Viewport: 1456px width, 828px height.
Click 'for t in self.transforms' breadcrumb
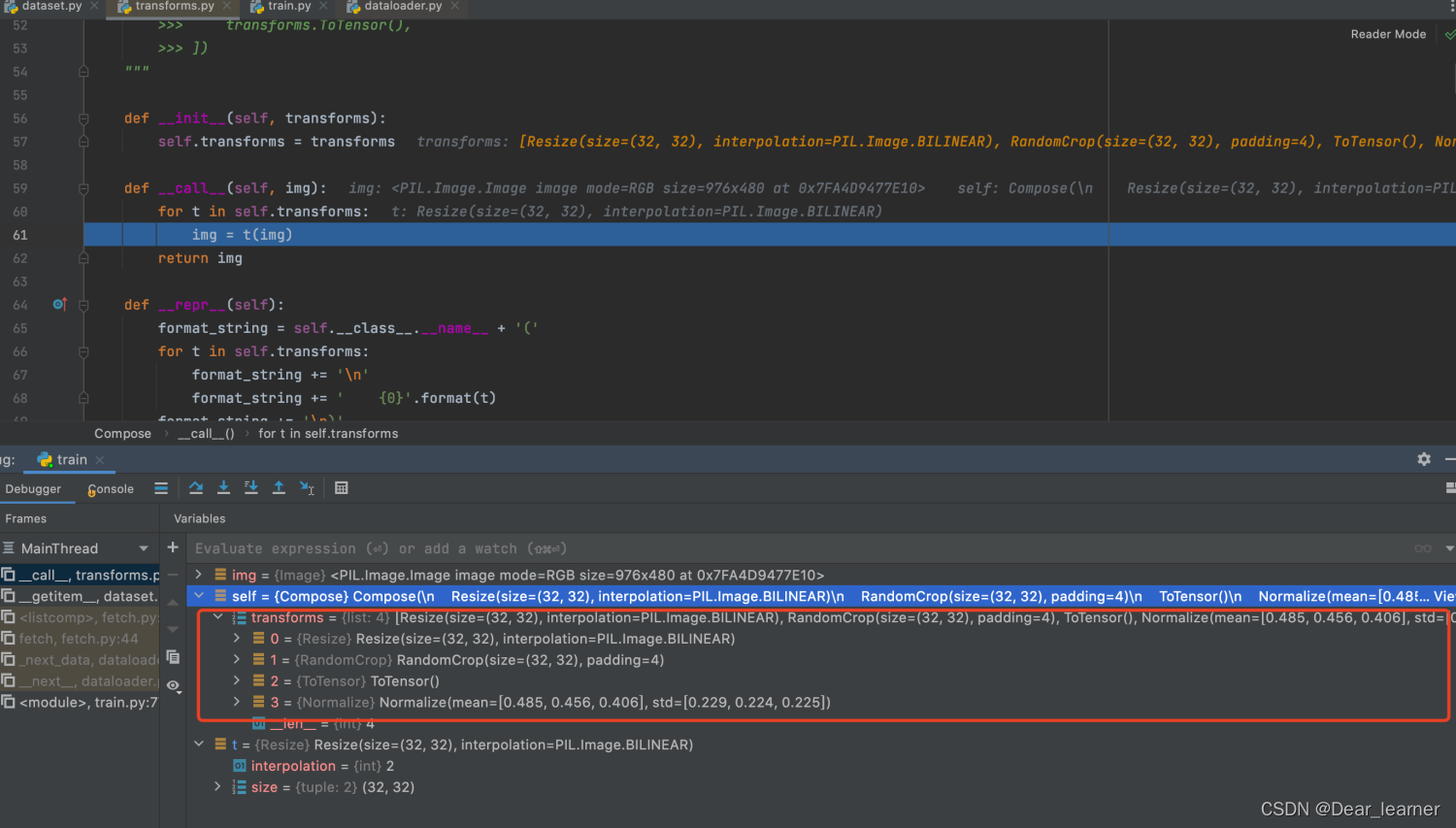pyautogui.click(x=328, y=434)
